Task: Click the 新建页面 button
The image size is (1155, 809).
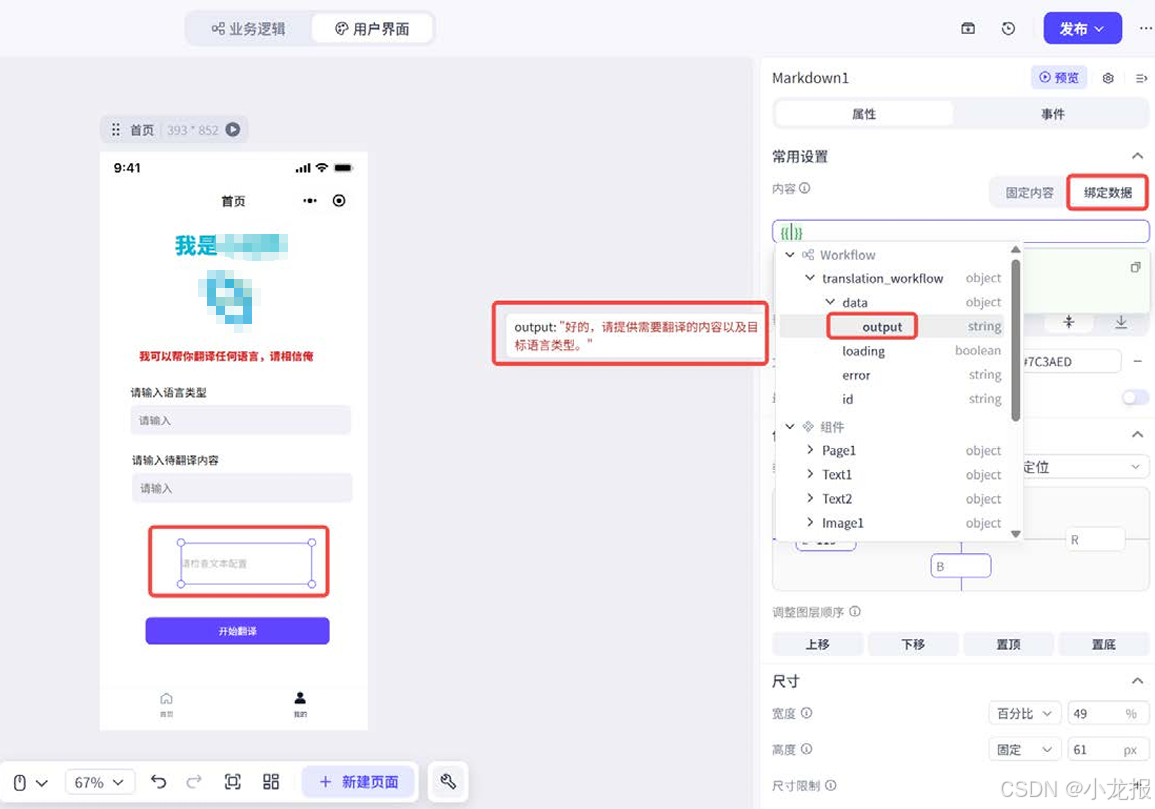Action: click(358, 781)
